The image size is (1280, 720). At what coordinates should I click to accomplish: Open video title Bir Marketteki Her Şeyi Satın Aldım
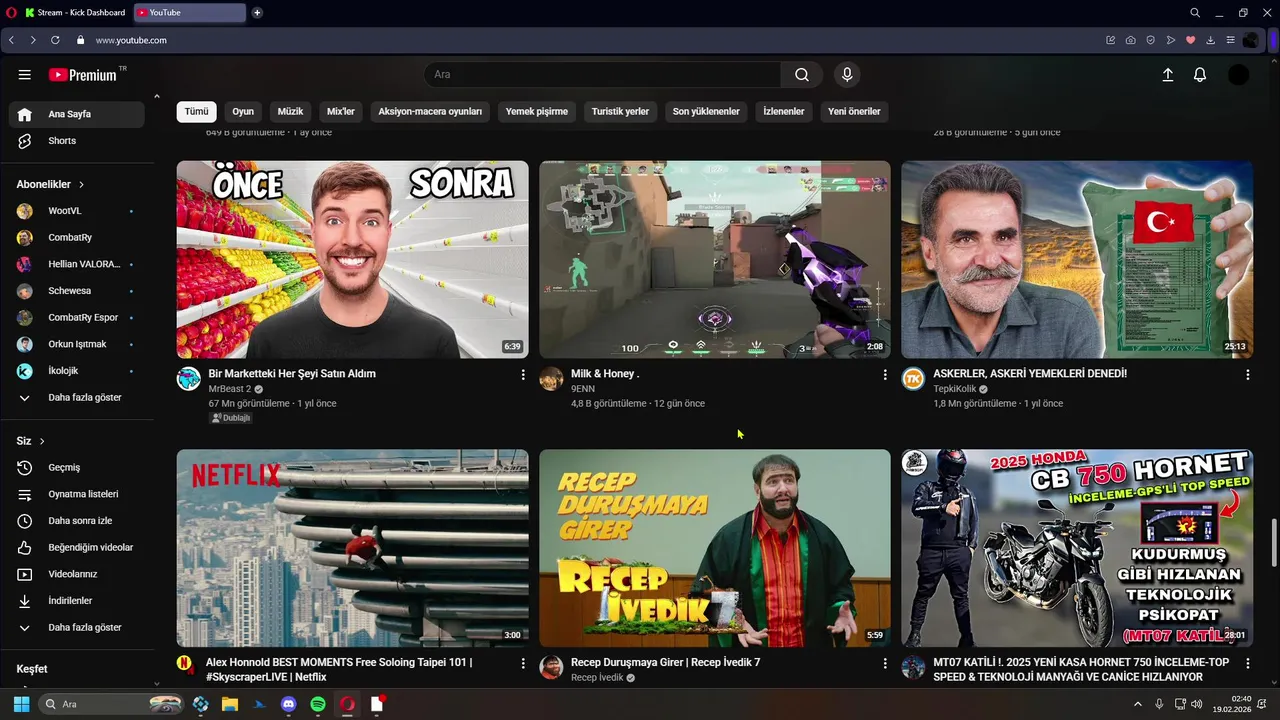[x=292, y=374]
